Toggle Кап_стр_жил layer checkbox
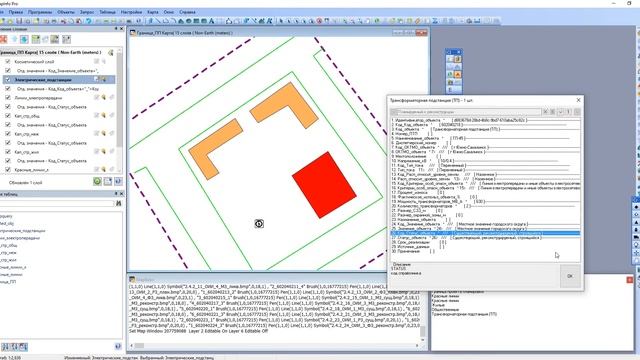640x360 pixels. point(8,151)
